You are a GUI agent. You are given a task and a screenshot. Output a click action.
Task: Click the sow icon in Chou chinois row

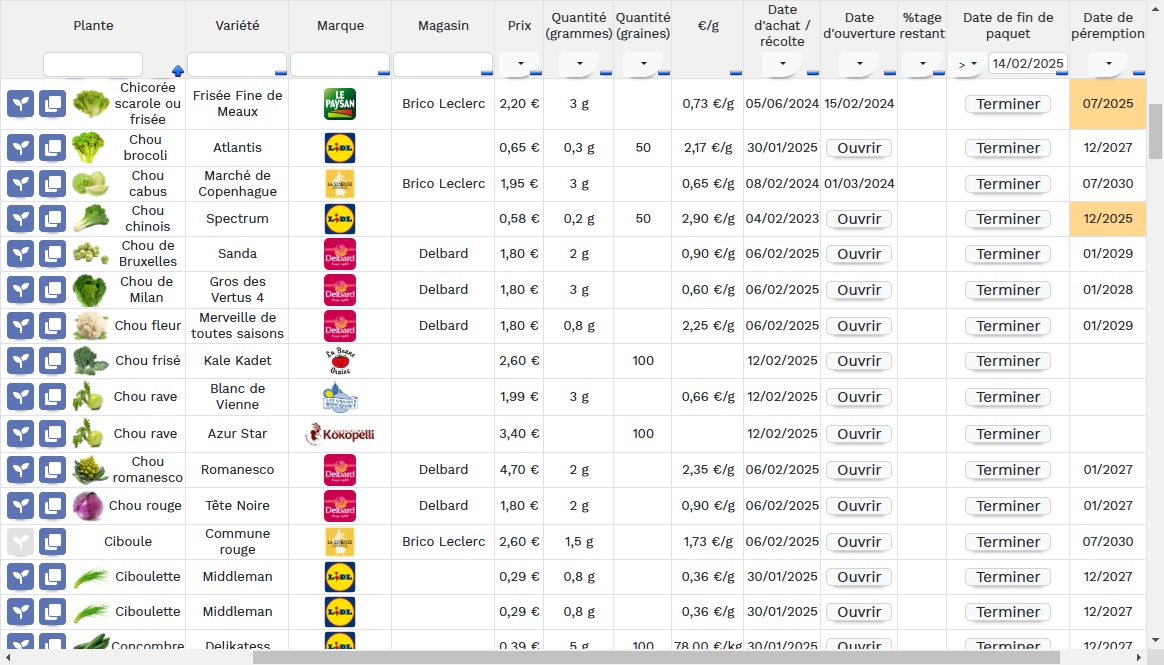[21, 219]
